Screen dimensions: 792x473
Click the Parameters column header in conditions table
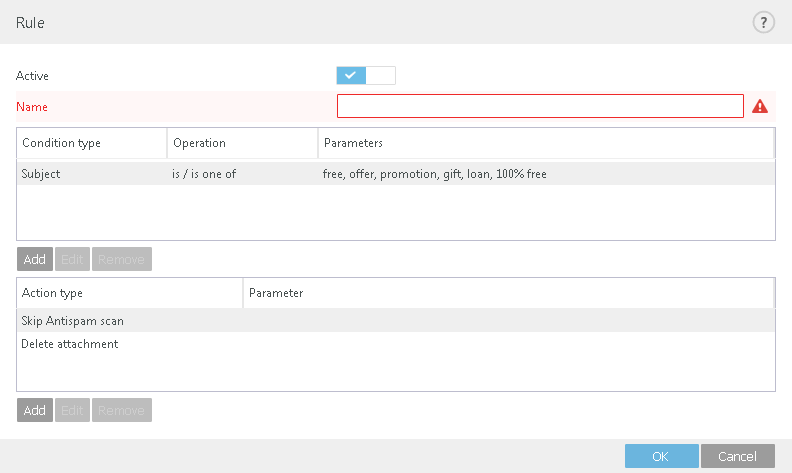point(545,143)
